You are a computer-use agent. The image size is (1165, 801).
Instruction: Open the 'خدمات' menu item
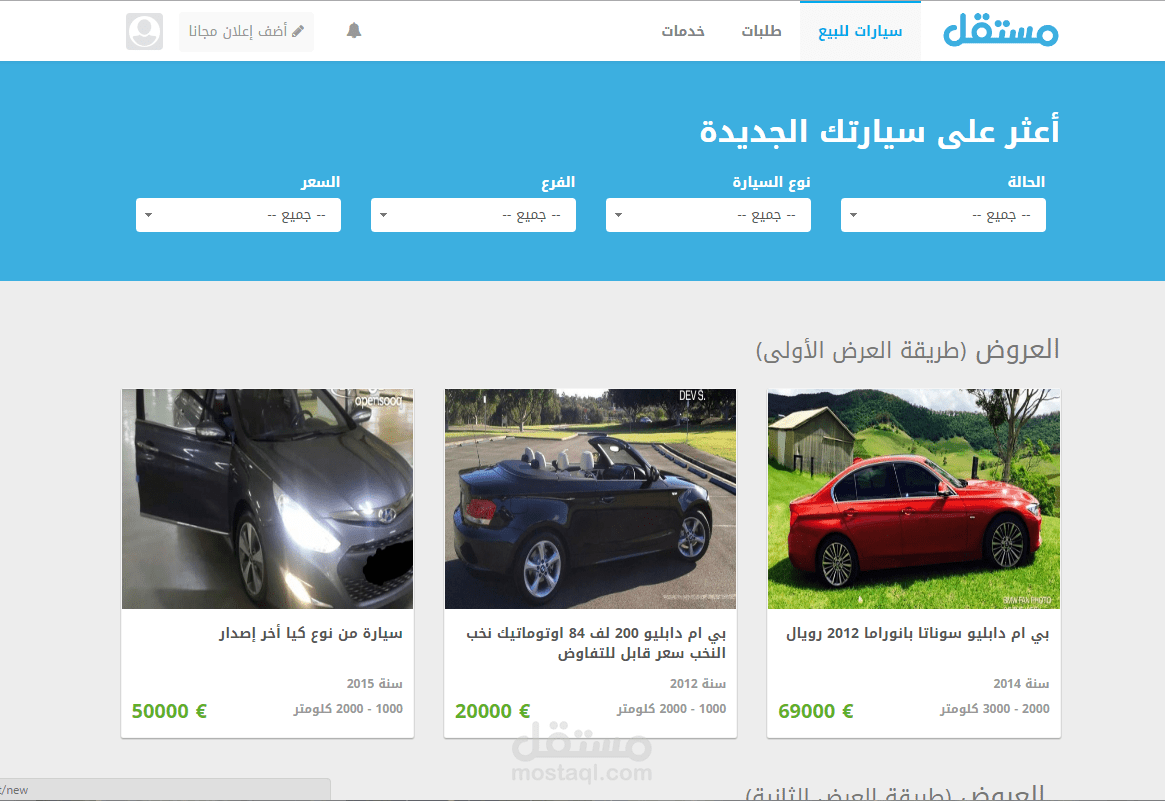[x=683, y=31]
